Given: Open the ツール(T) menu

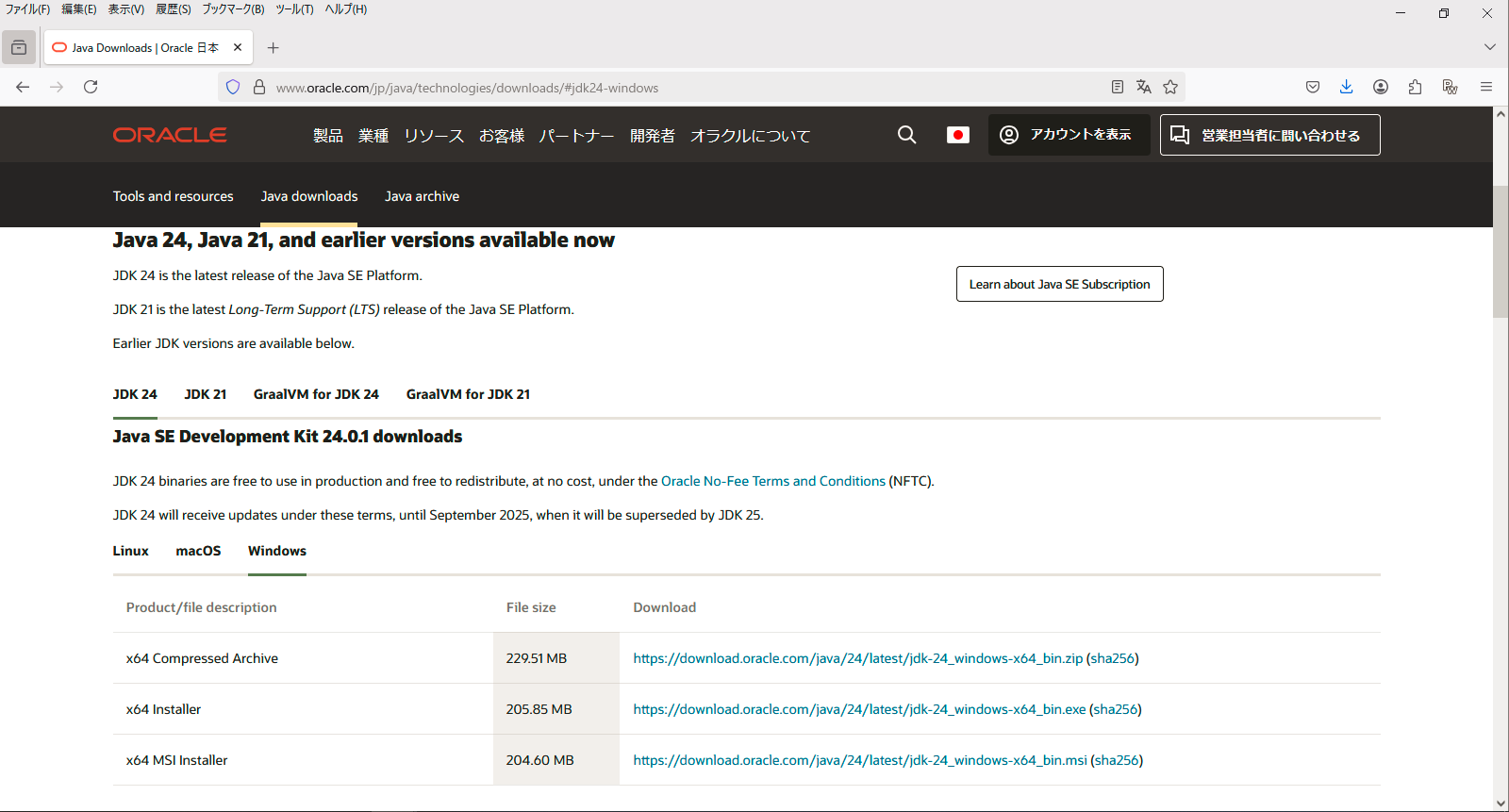Looking at the screenshot, I should 294,9.
